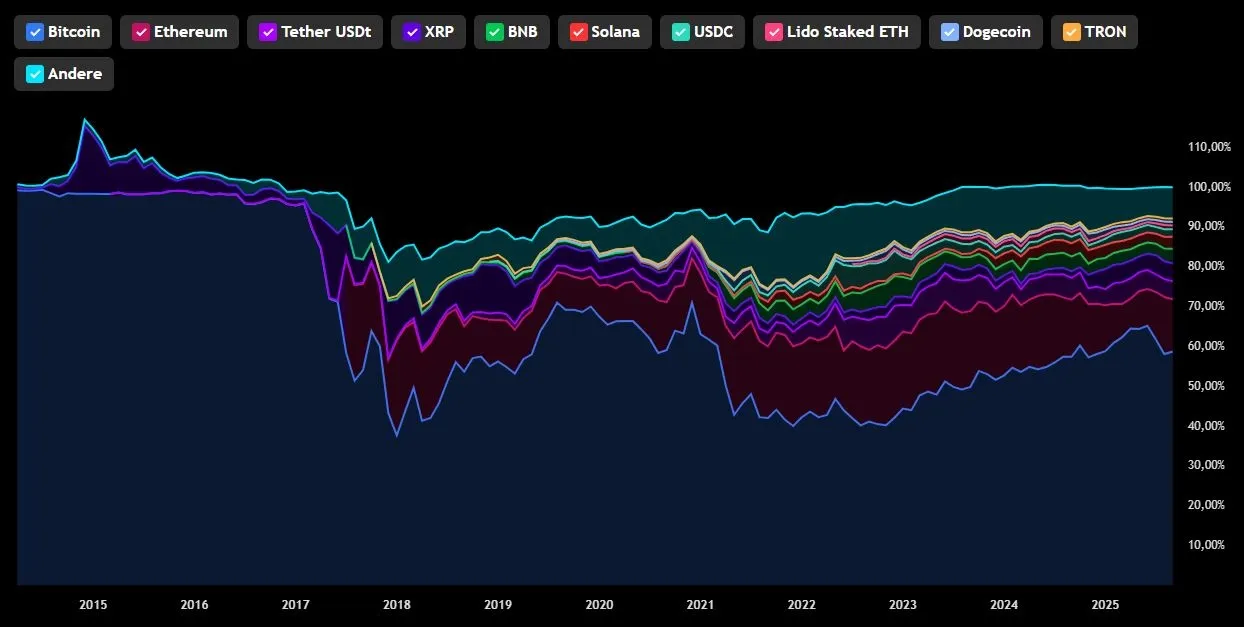Hide the XRP series checkbox
The width and height of the screenshot is (1244, 627).
click(412, 32)
